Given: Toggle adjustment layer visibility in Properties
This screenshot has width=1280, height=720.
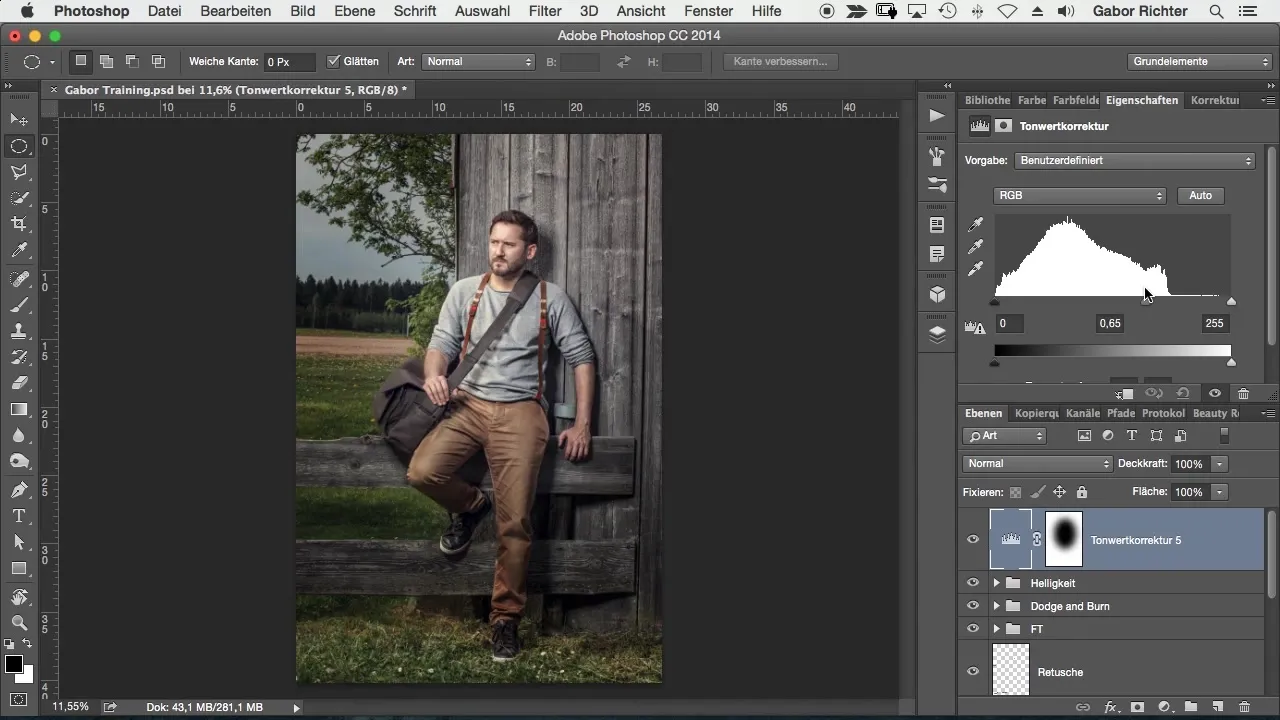Looking at the screenshot, I should pos(1214,394).
